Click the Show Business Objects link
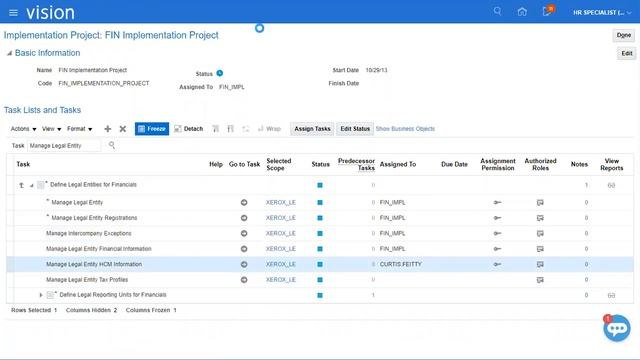 point(405,129)
